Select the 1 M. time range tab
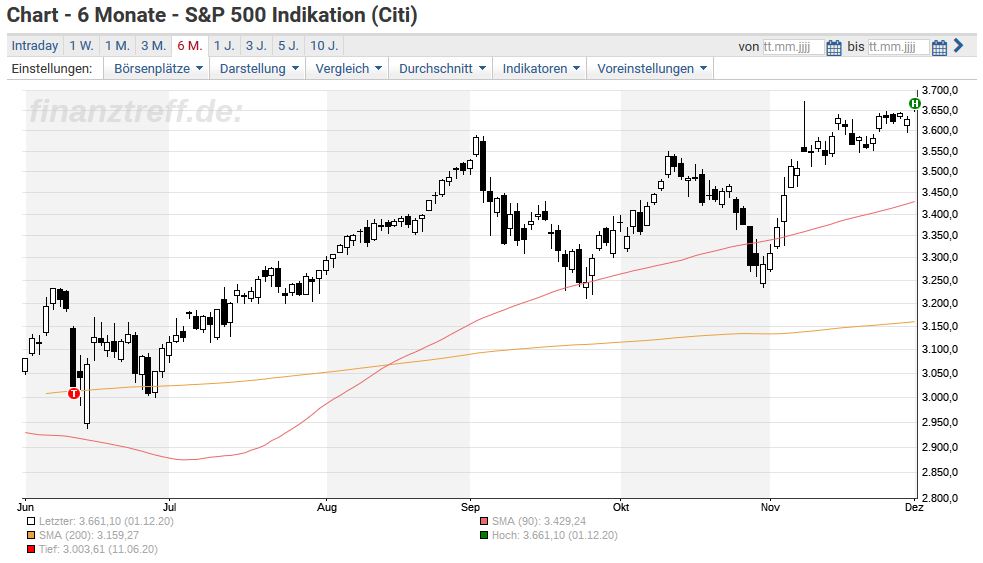This screenshot has width=983, height=563. 117,46
